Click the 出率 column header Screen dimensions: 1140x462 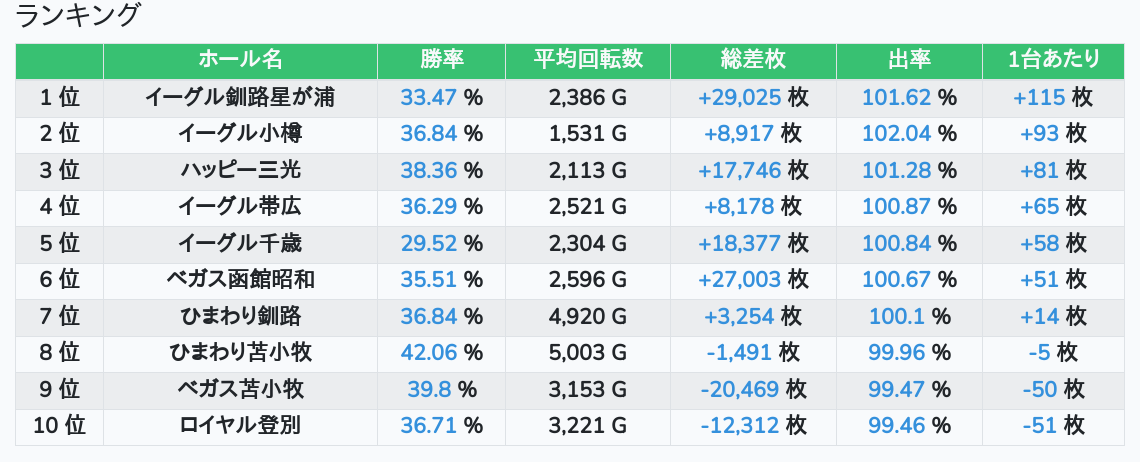909,60
